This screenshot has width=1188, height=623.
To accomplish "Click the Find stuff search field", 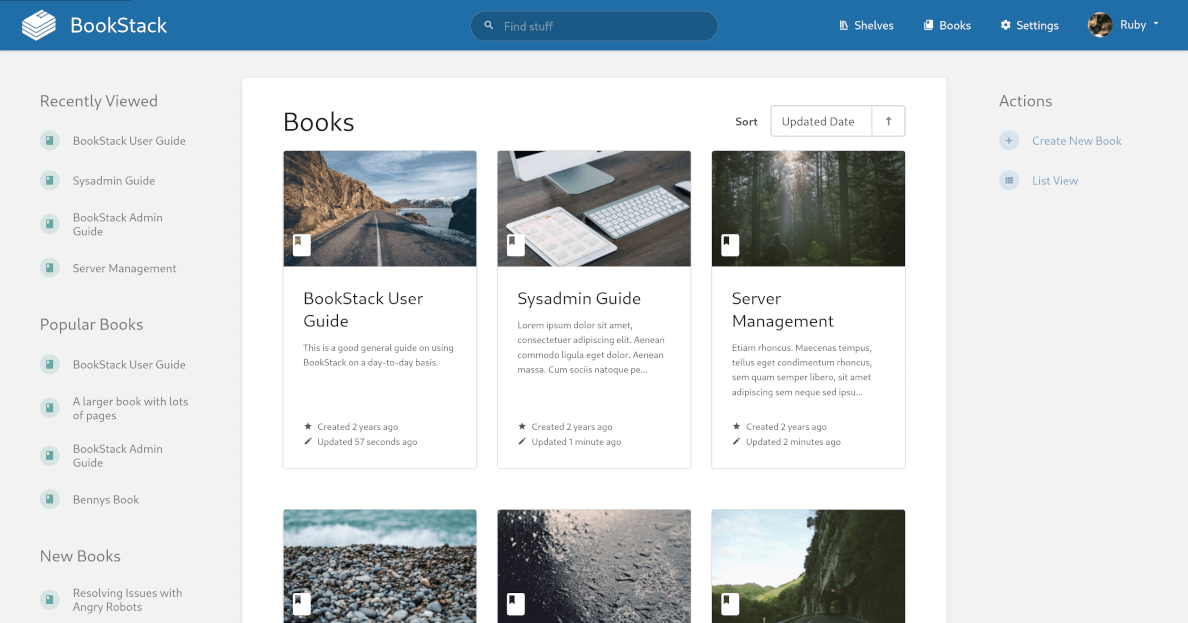I will [x=594, y=26].
